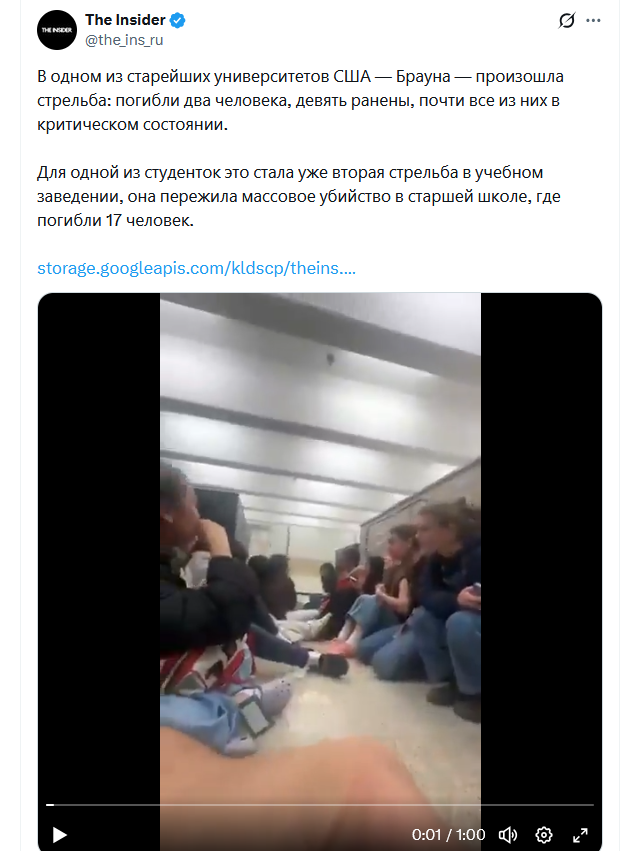Click the black letterbox area right of the video
639x851 pixels.
click(x=541, y=543)
